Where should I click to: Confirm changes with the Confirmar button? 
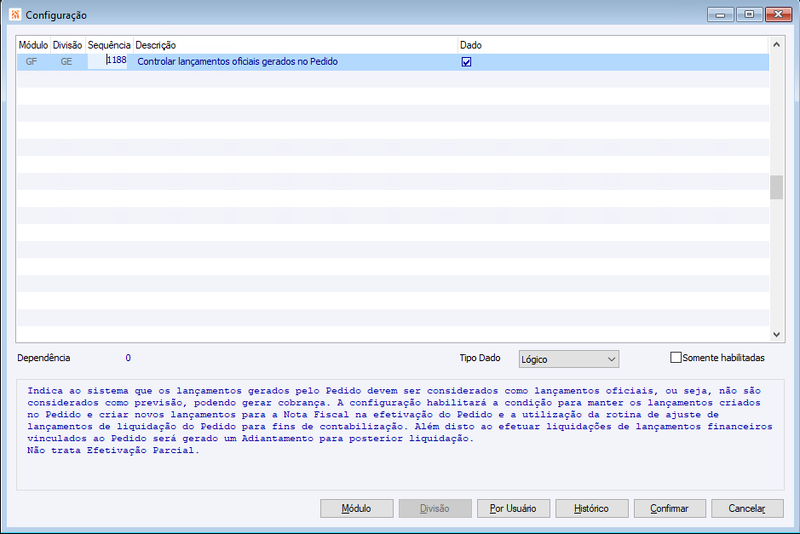670,508
